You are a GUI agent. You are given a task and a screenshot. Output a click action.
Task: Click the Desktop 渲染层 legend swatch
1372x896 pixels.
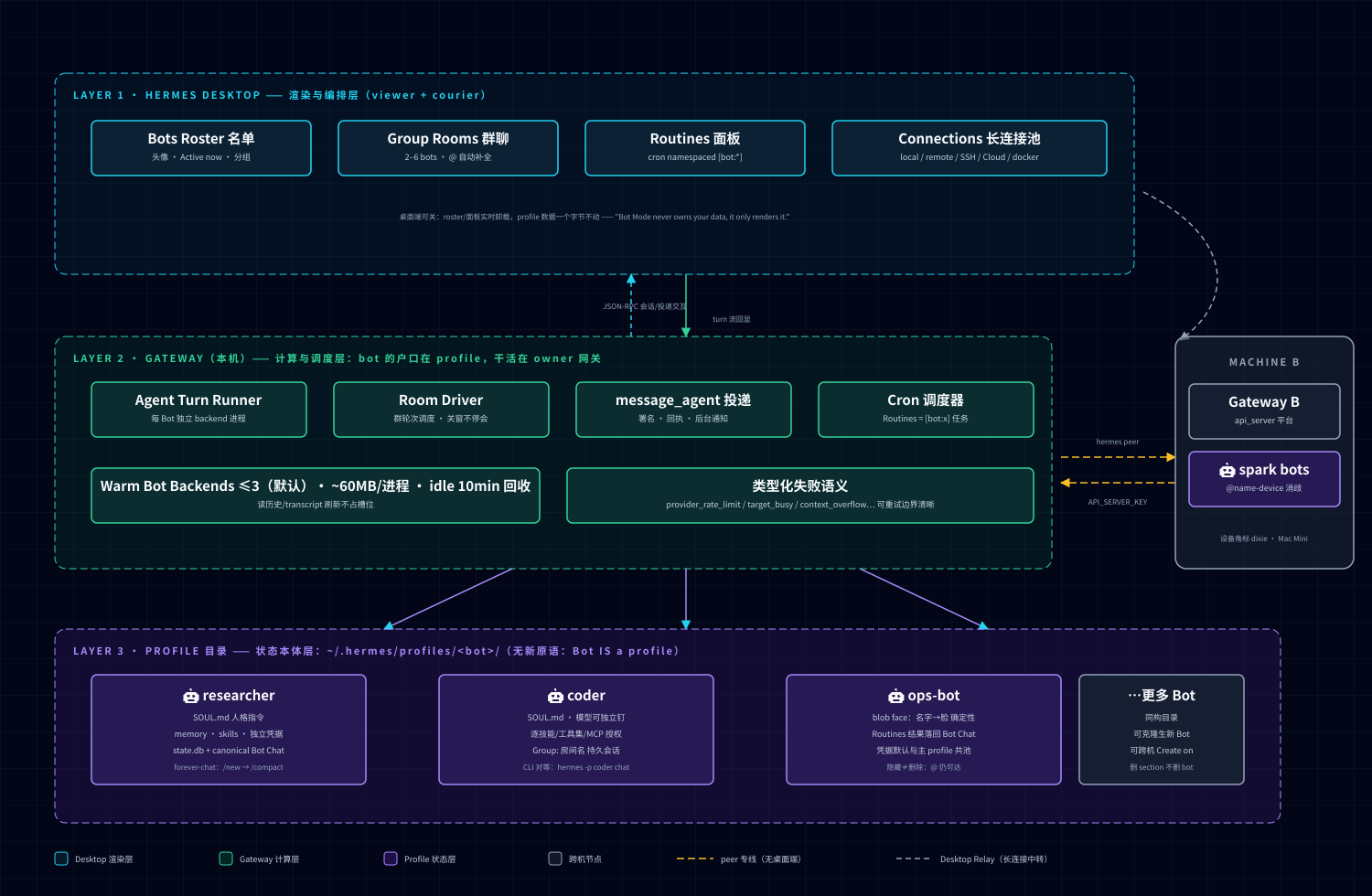(x=61, y=859)
